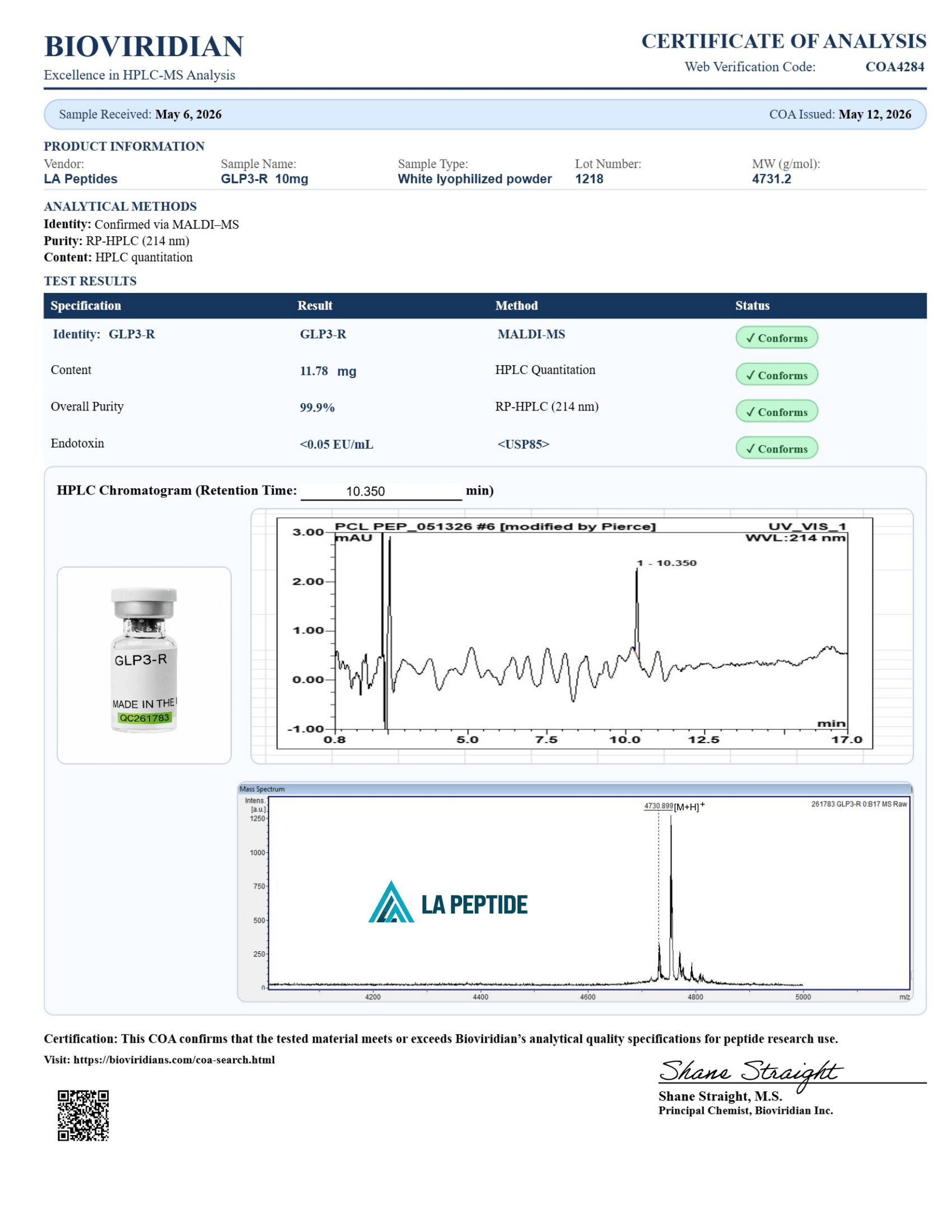Click the 4730.899 [M+H]+ peak label
This screenshot has width=952, height=1232.
click(674, 806)
